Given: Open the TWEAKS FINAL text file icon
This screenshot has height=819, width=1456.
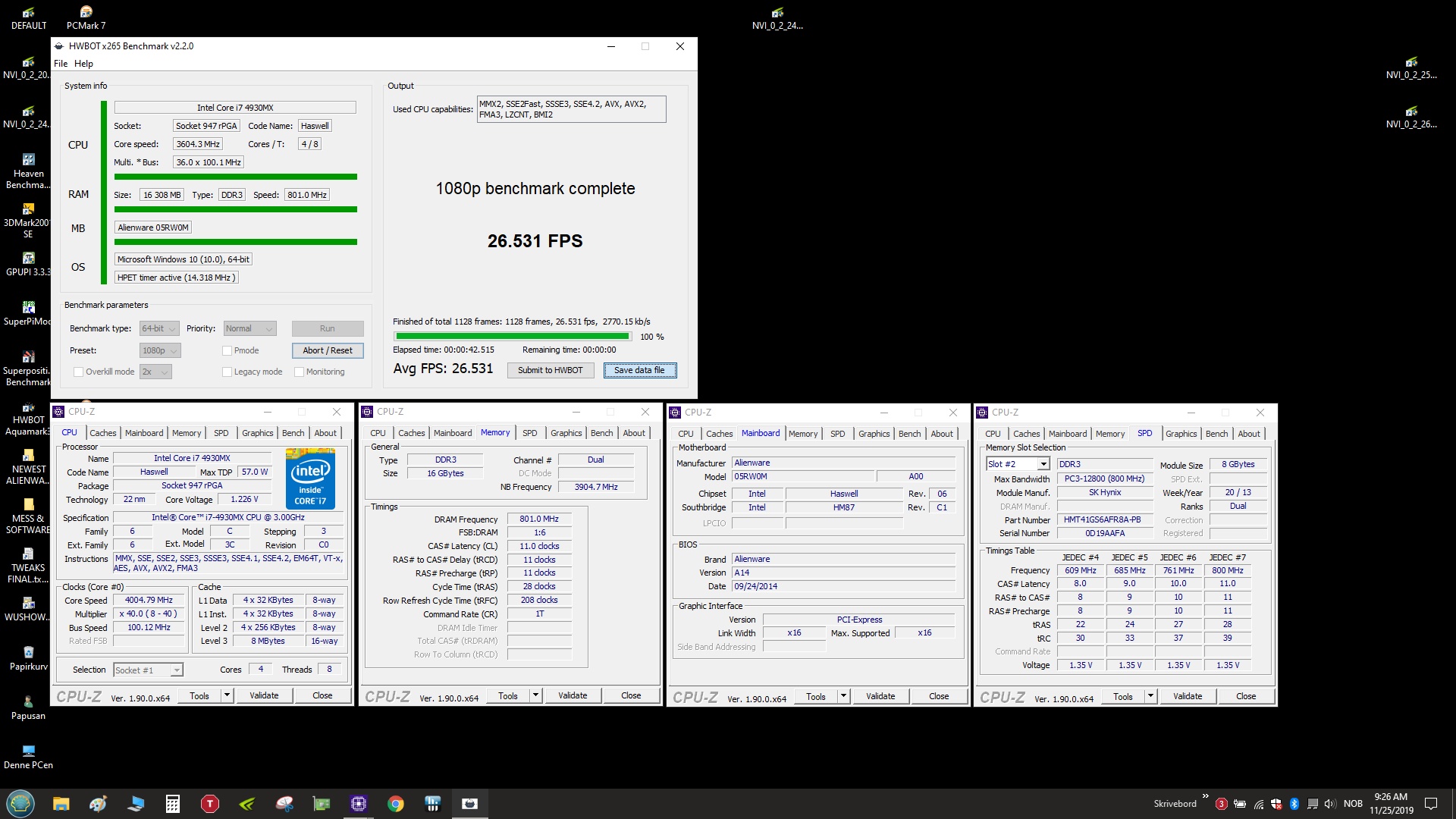Looking at the screenshot, I should [28, 566].
